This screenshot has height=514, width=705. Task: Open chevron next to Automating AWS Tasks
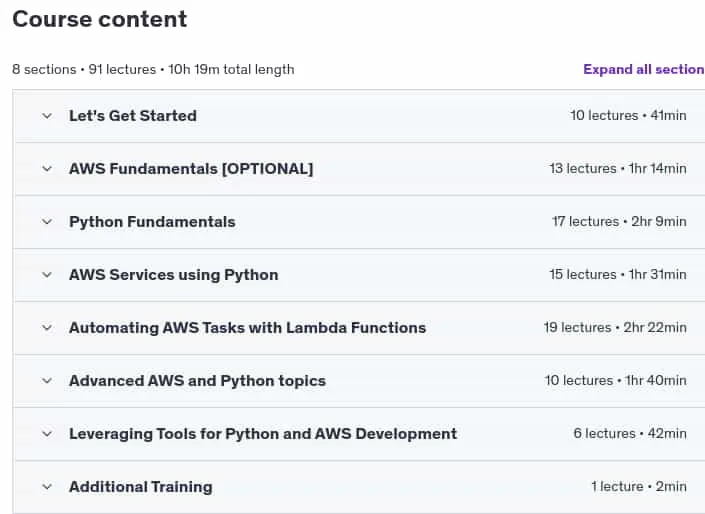tap(47, 328)
